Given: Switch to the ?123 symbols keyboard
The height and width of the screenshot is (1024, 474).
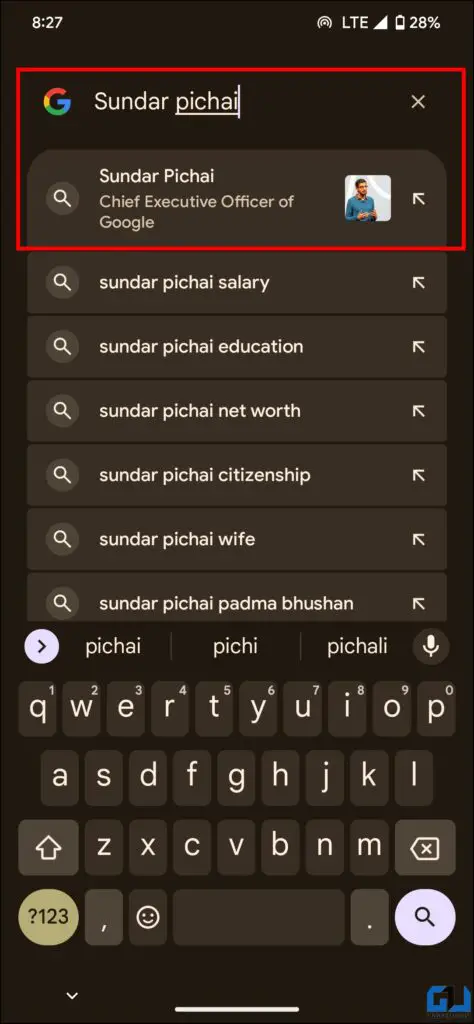Looking at the screenshot, I should coord(48,917).
